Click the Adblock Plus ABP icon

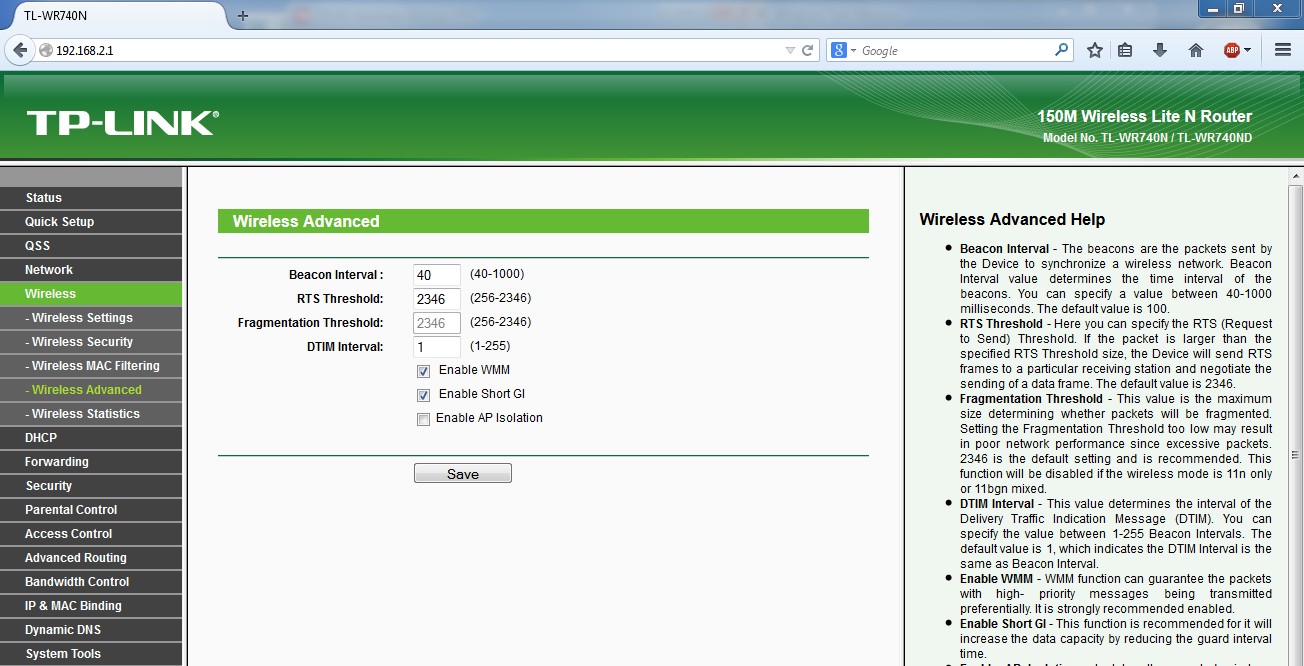click(x=1232, y=50)
